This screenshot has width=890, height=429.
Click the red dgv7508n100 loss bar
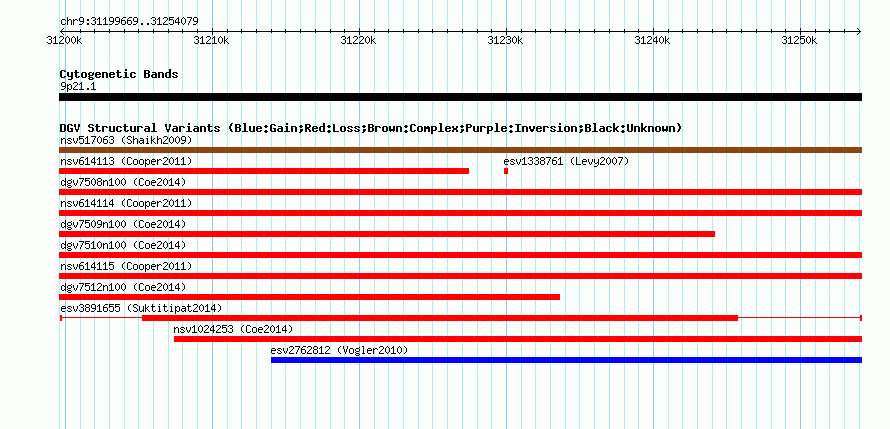point(460,192)
